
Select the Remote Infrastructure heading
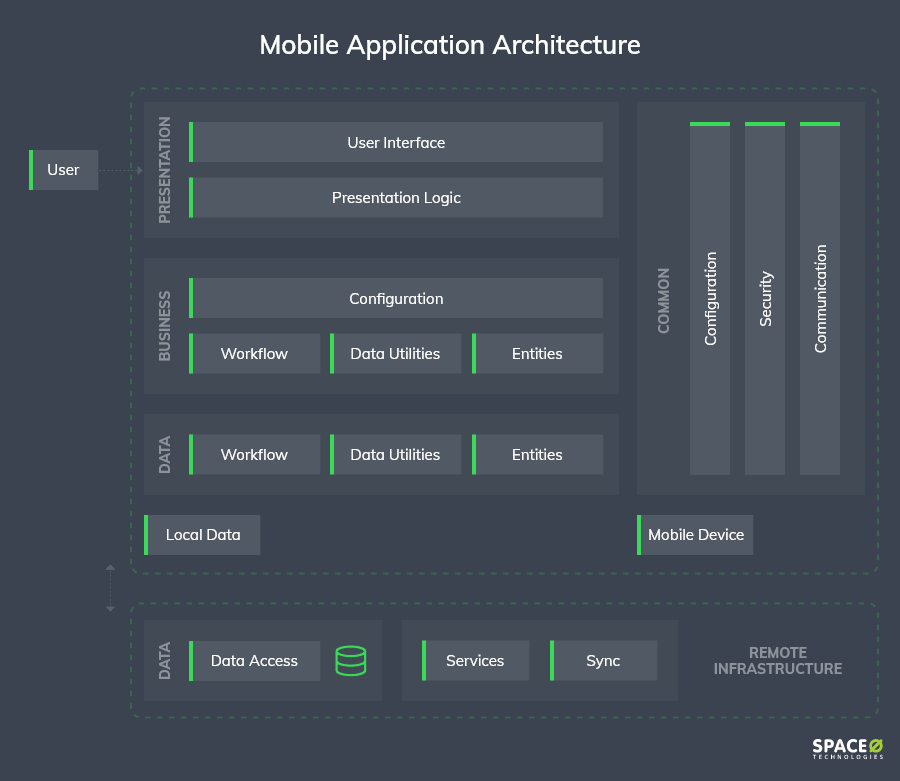click(778, 660)
